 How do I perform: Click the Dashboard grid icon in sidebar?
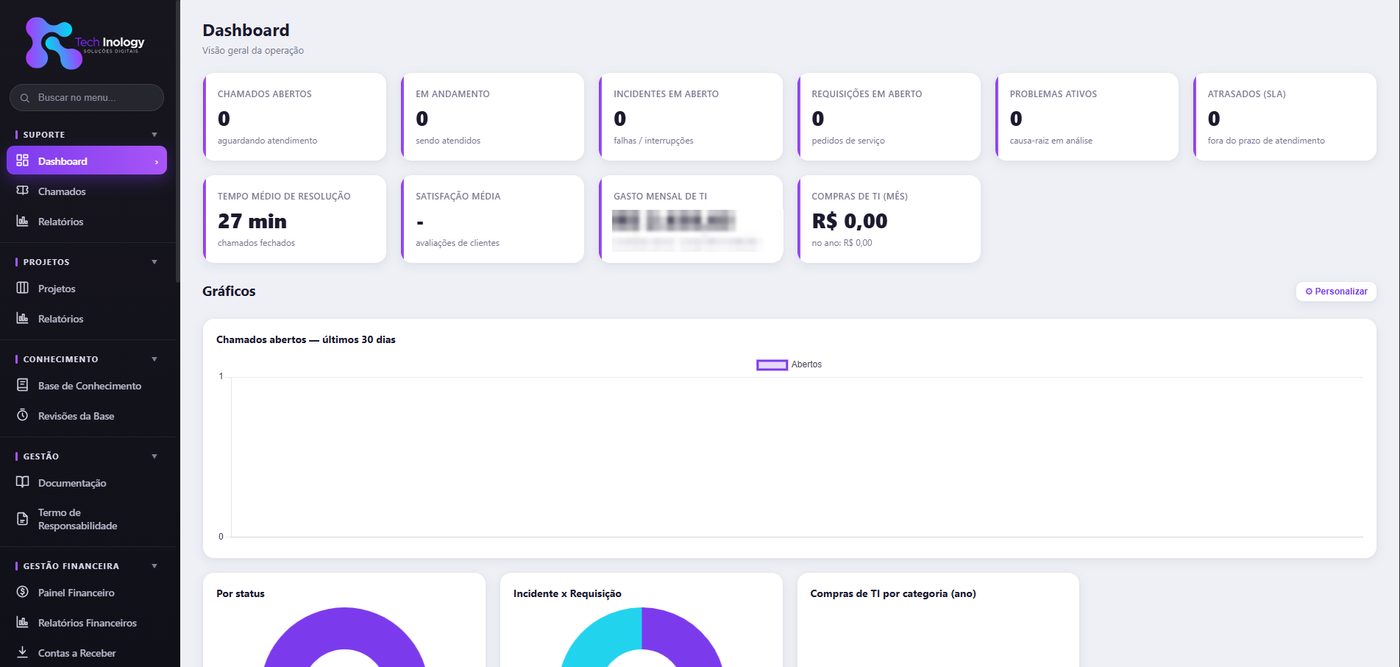23,161
